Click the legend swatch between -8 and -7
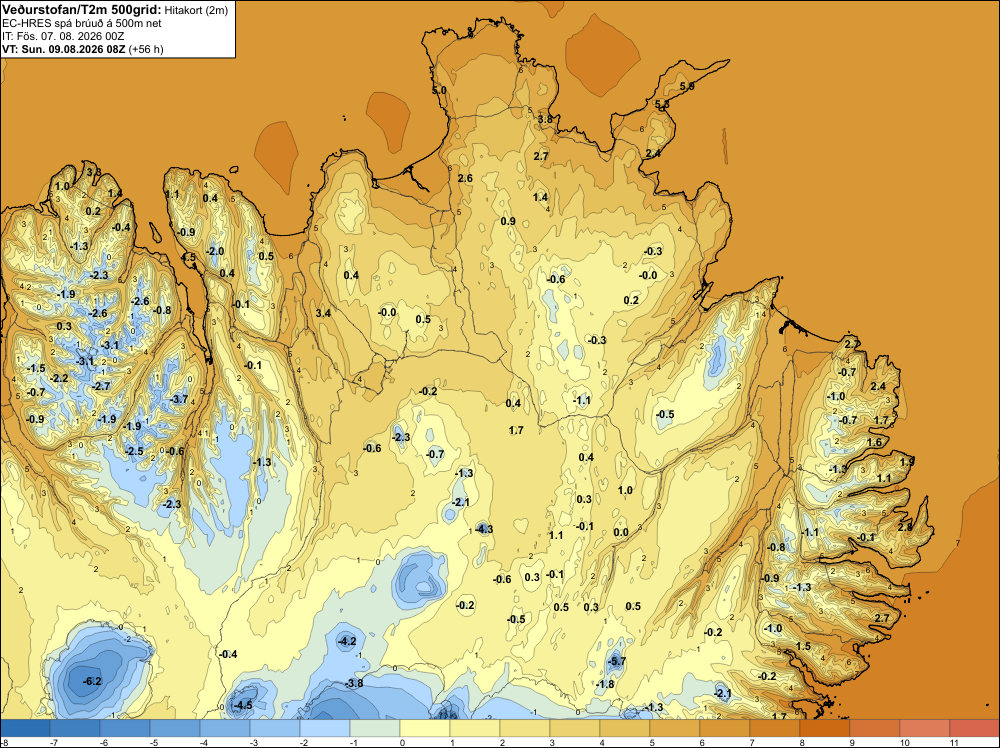The image size is (1000, 748). [25, 728]
